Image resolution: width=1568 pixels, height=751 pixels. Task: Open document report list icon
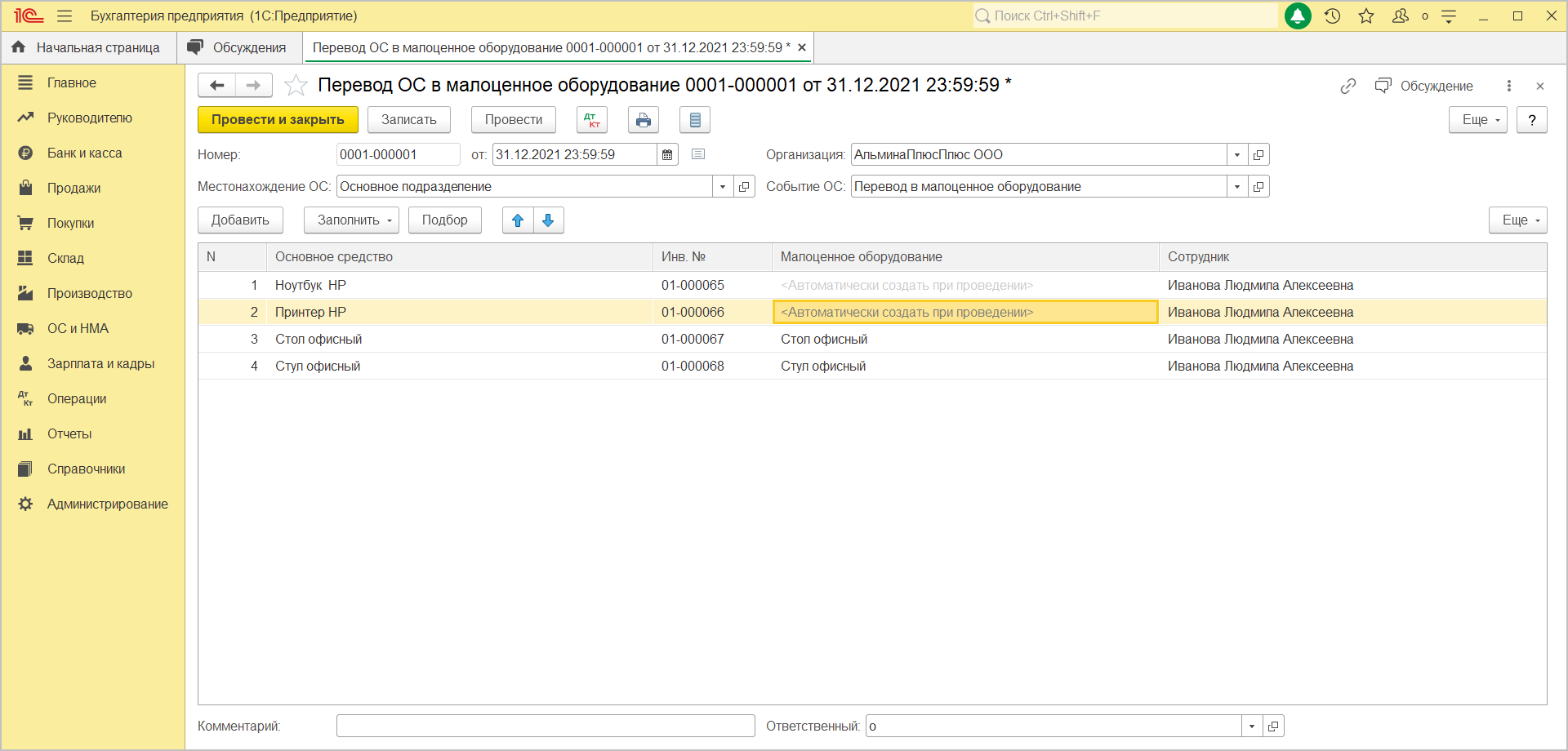pyautogui.click(x=695, y=120)
